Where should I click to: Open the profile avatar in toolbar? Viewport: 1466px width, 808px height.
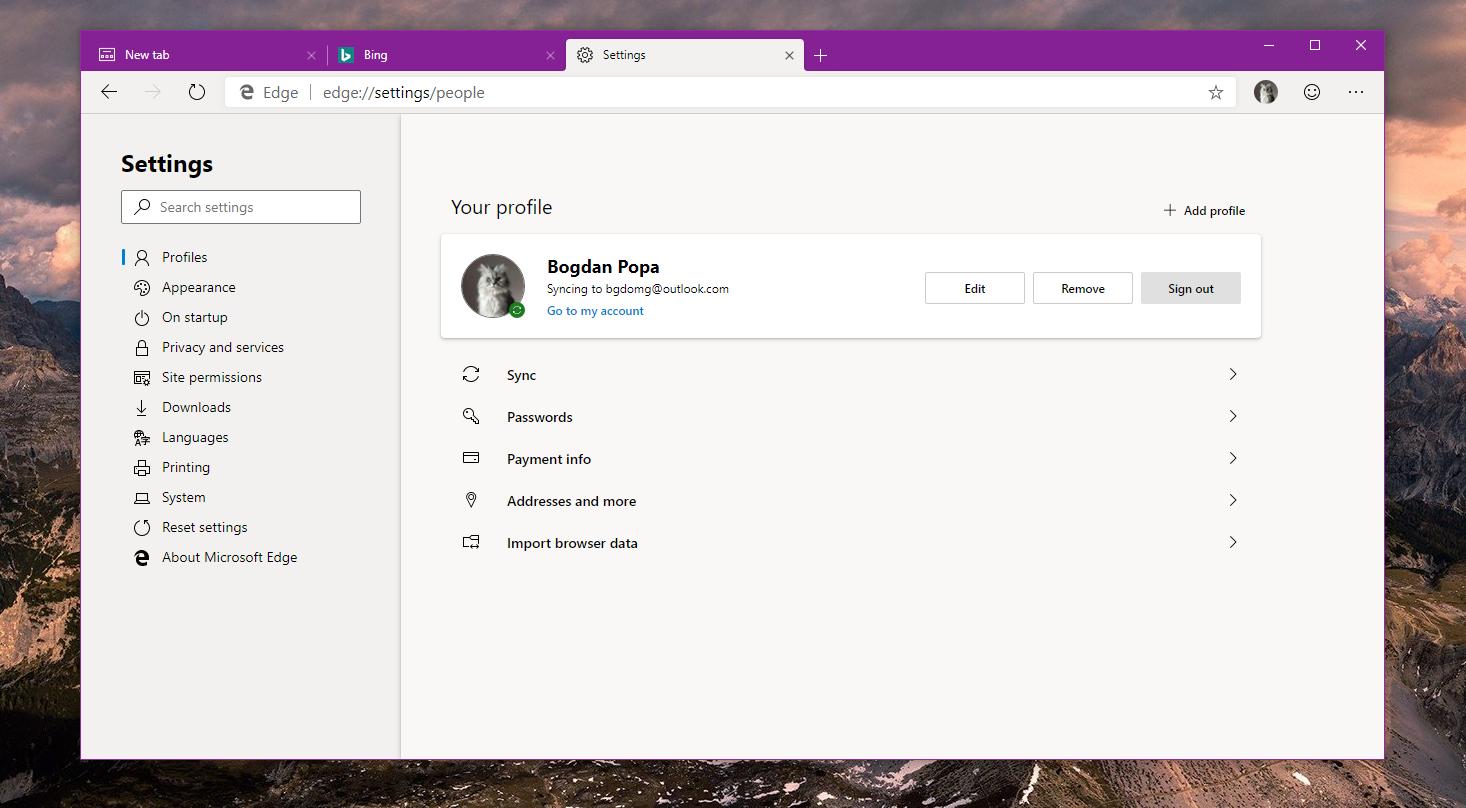(1266, 92)
